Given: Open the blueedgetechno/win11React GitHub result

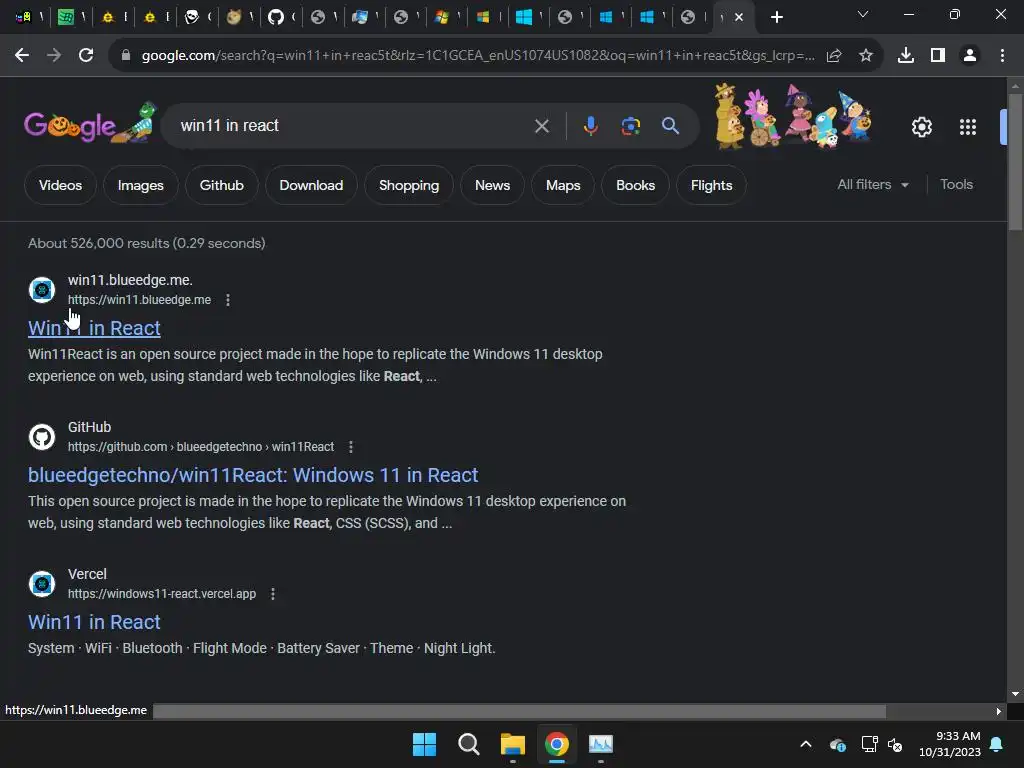Looking at the screenshot, I should [253, 475].
